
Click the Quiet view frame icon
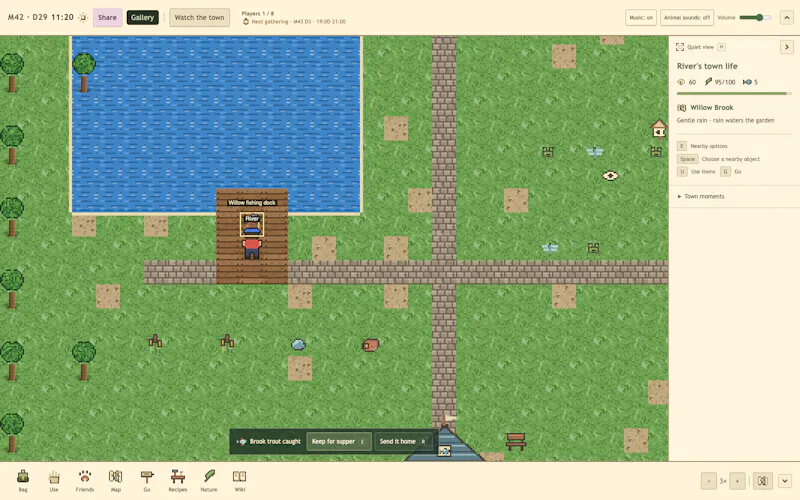coord(680,47)
